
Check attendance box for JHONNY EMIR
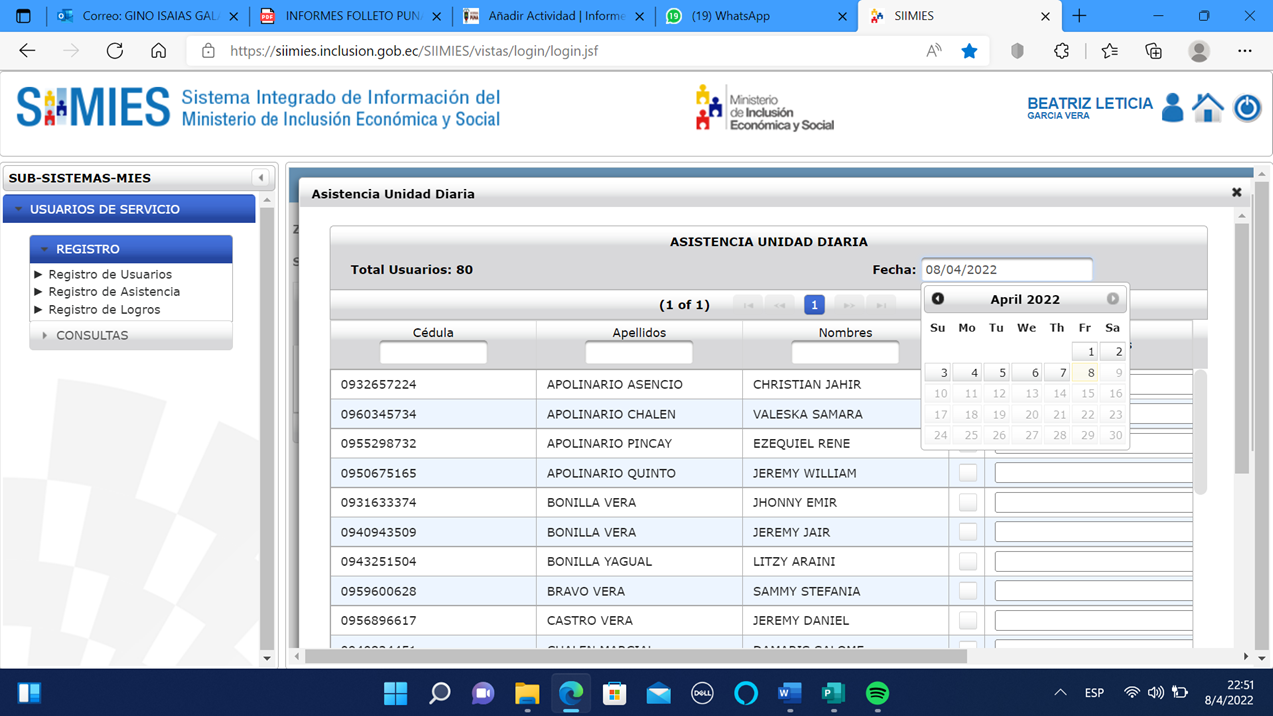[x=967, y=502]
